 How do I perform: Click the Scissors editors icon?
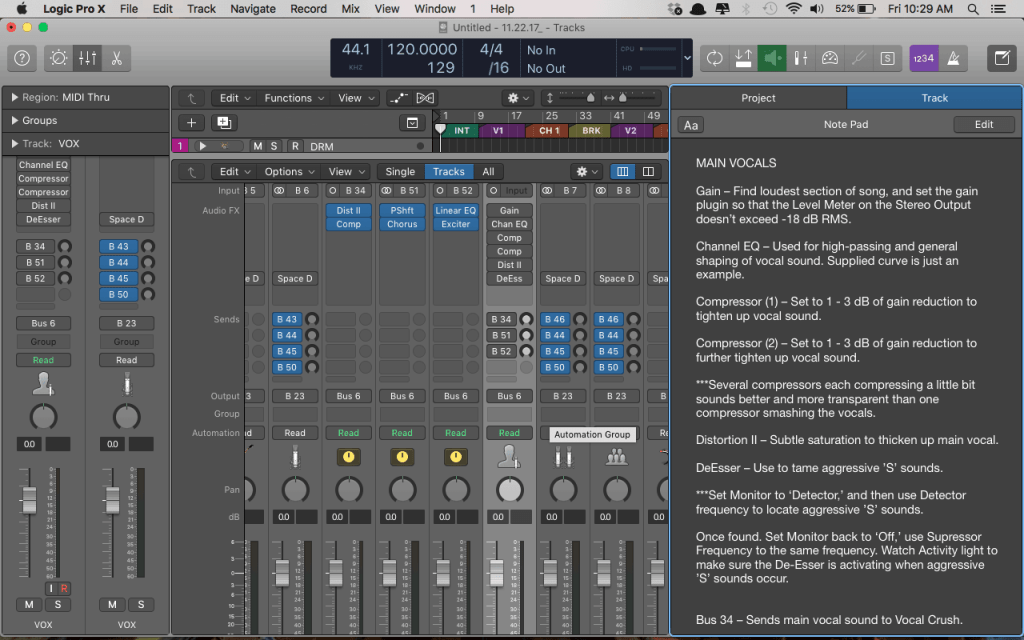[x=116, y=58]
